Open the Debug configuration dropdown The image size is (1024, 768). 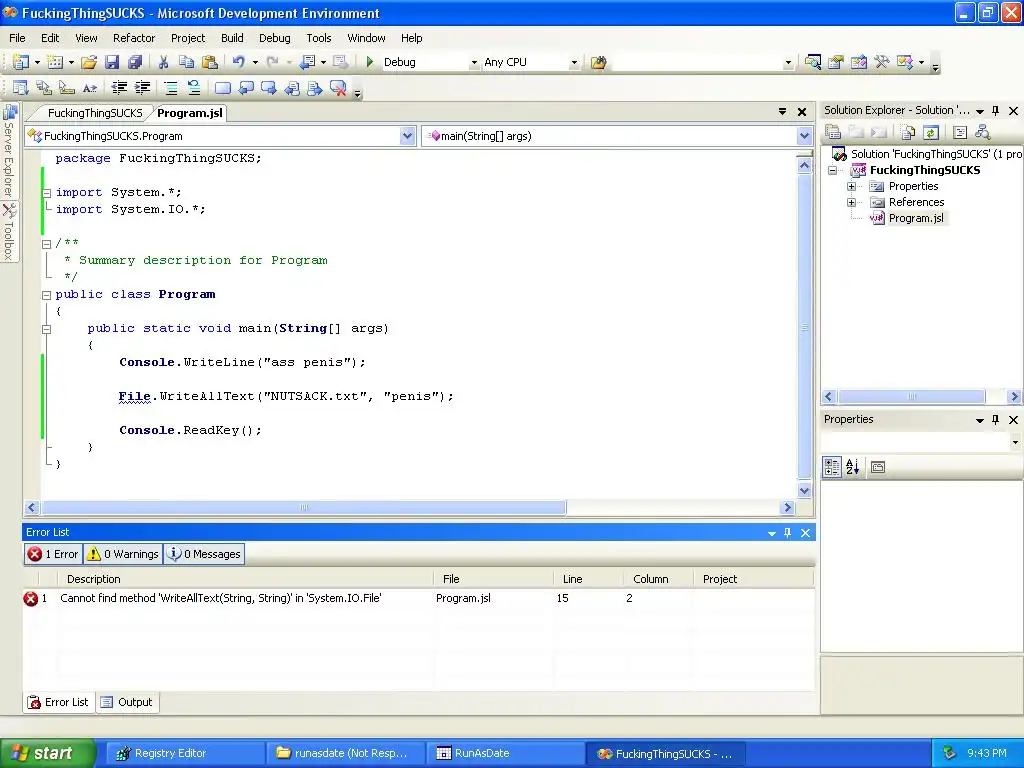pyautogui.click(x=474, y=63)
